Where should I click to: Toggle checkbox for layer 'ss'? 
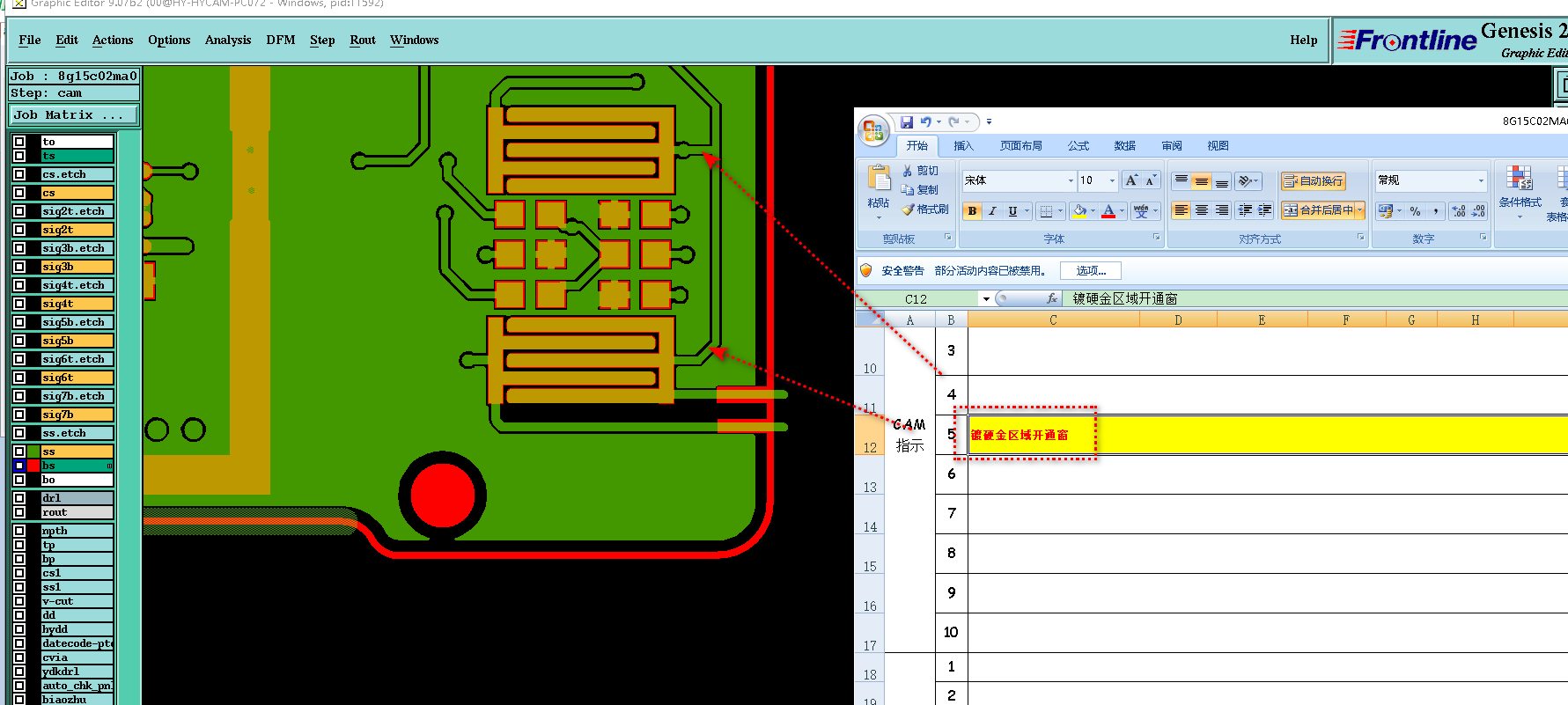pyautogui.click(x=19, y=452)
